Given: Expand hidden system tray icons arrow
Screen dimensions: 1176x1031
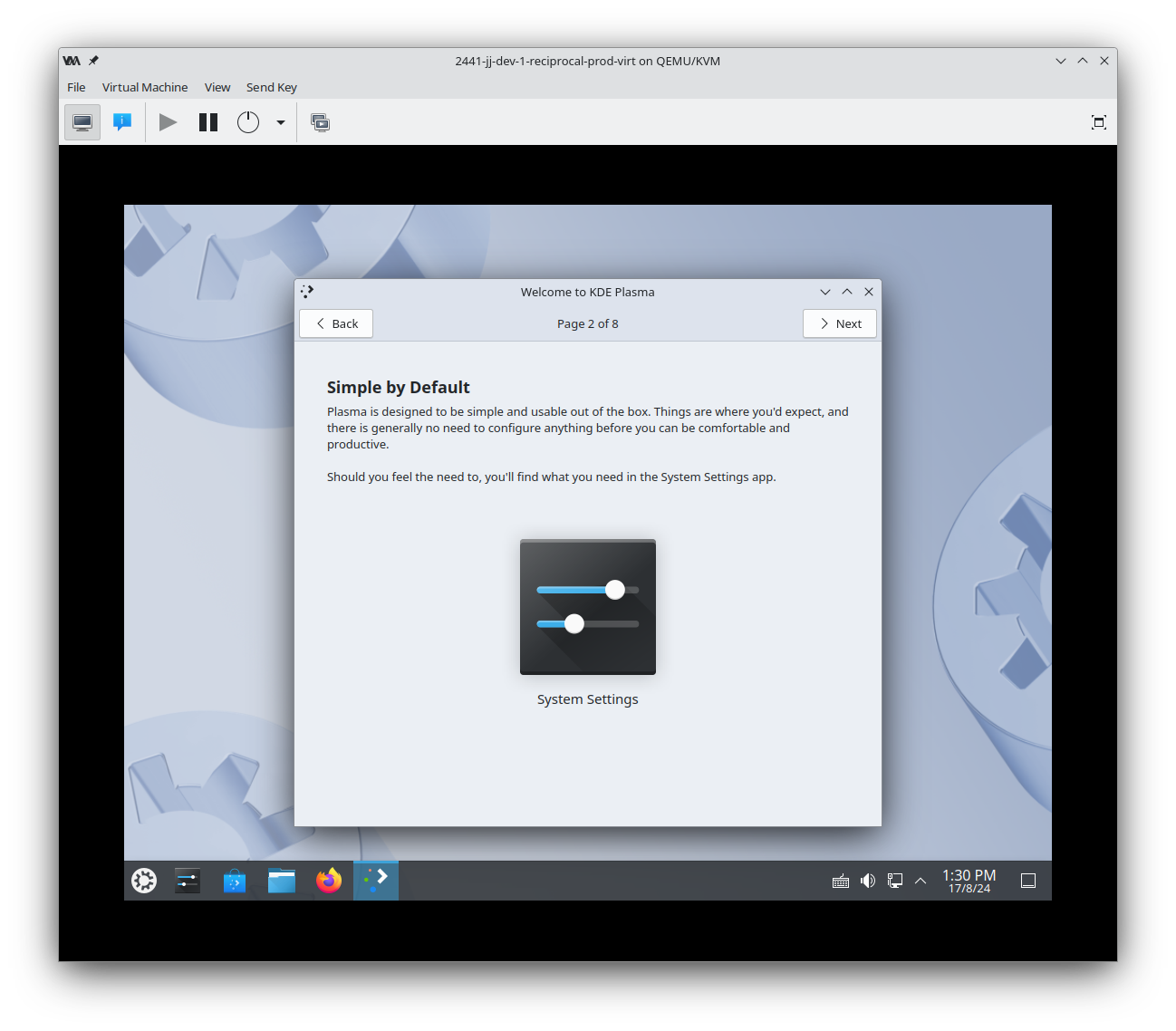Looking at the screenshot, I should [921, 881].
